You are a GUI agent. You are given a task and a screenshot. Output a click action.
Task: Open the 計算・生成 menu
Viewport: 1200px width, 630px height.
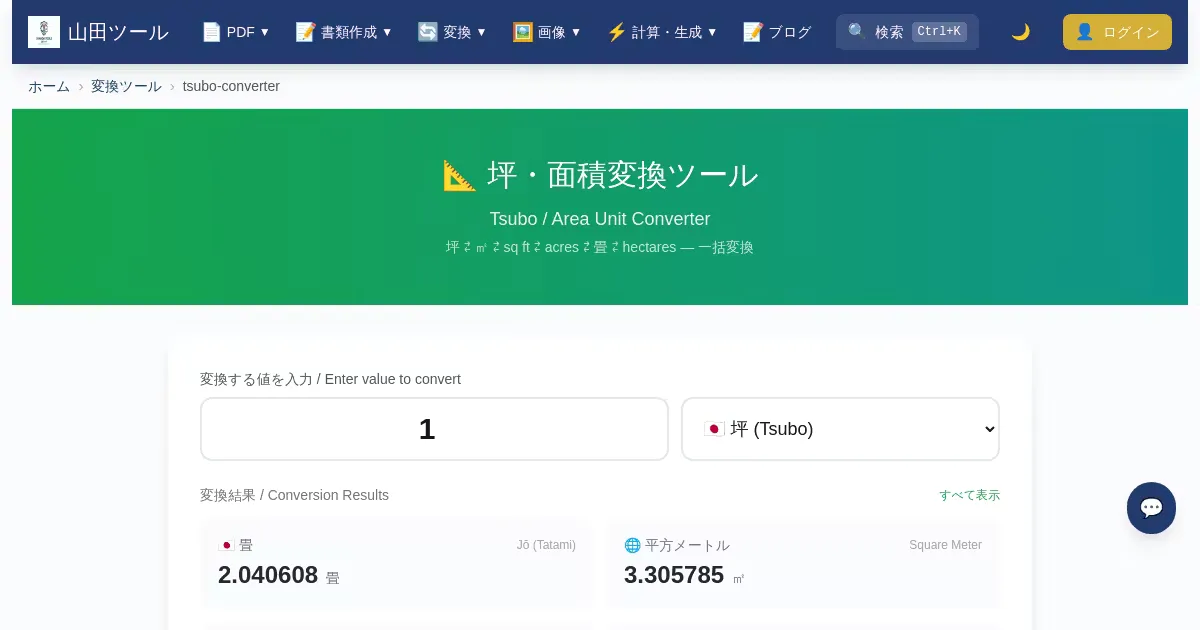point(662,32)
